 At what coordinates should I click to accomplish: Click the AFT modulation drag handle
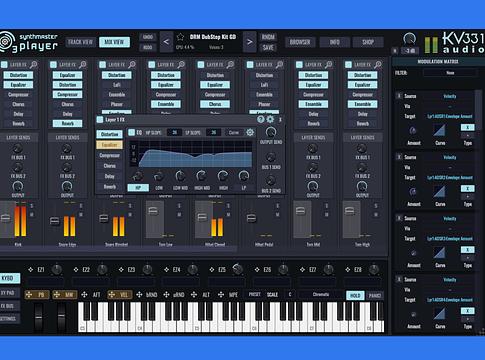pos(84,295)
